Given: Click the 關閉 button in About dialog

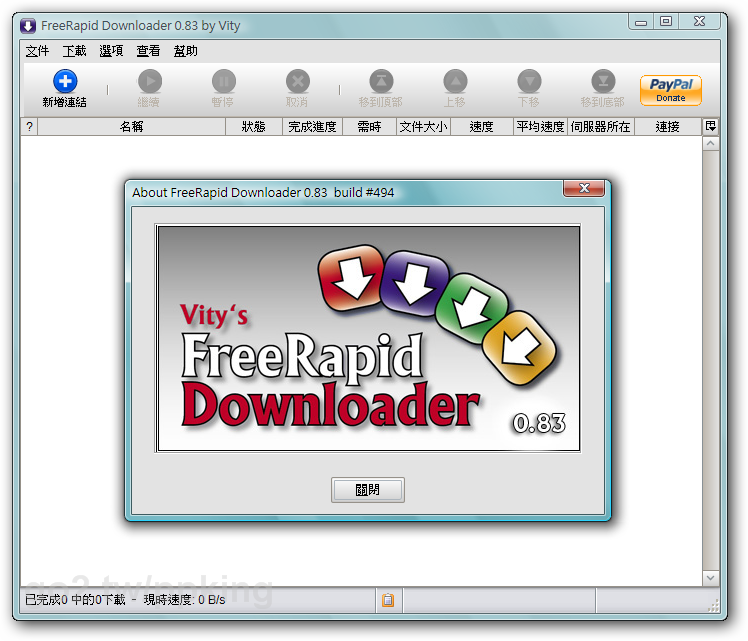Looking at the screenshot, I should 368,490.
